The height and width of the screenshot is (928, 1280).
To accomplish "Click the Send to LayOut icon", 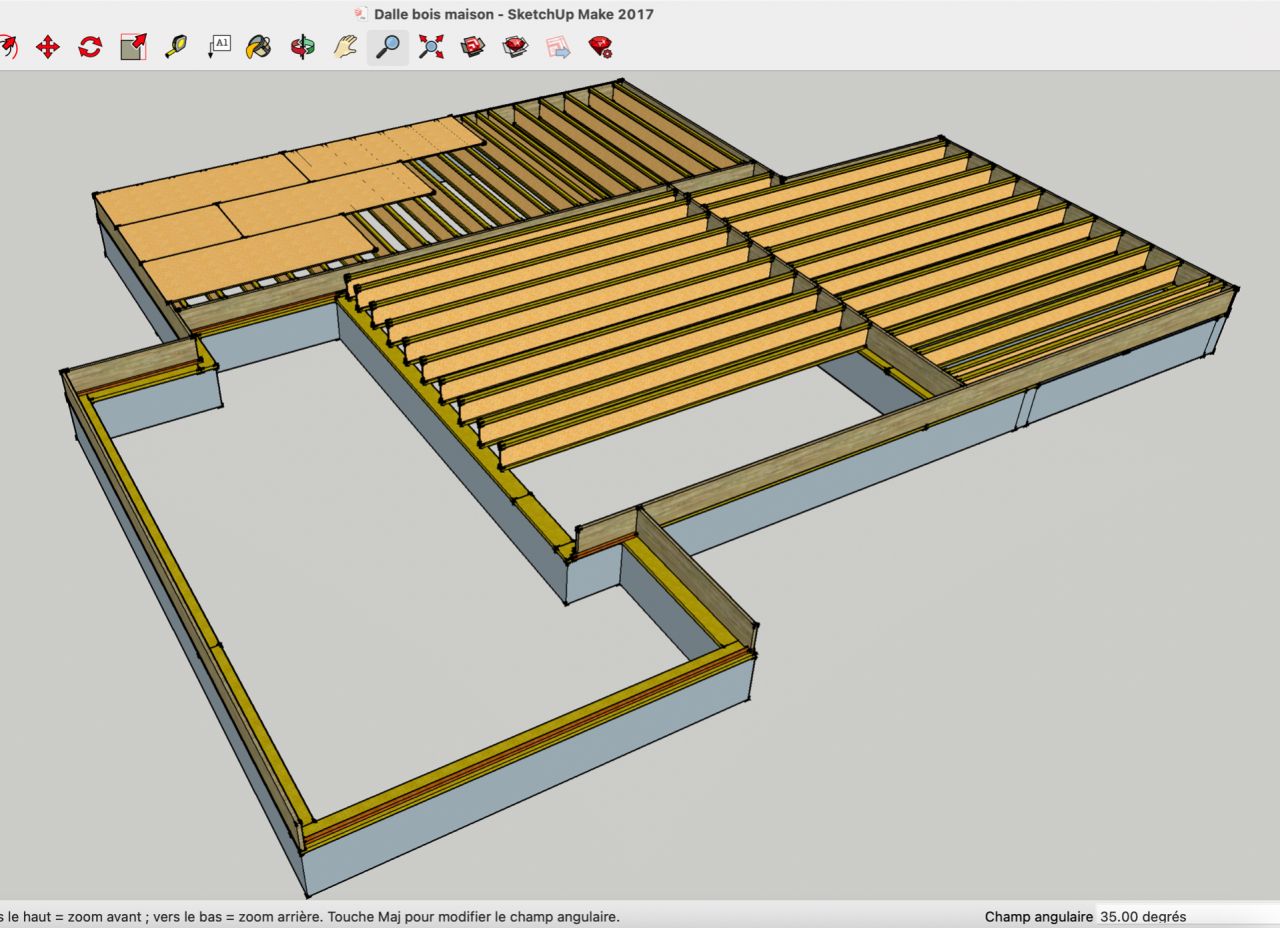I will (x=558, y=47).
